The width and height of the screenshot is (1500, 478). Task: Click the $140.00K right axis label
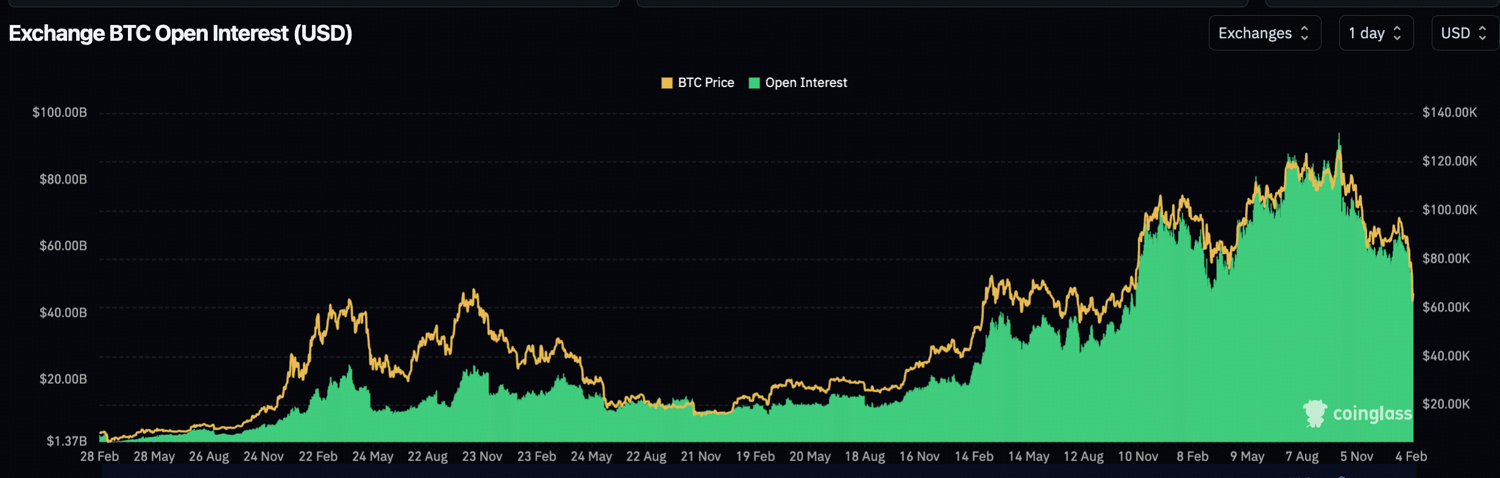[x=1449, y=113]
